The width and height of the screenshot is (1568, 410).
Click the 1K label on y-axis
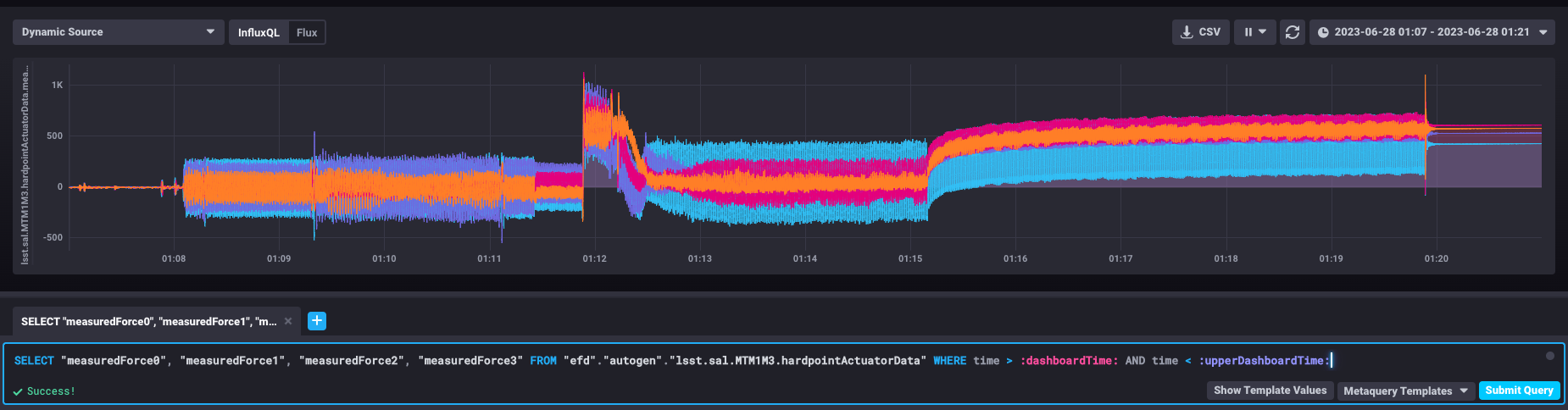click(x=58, y=85)
